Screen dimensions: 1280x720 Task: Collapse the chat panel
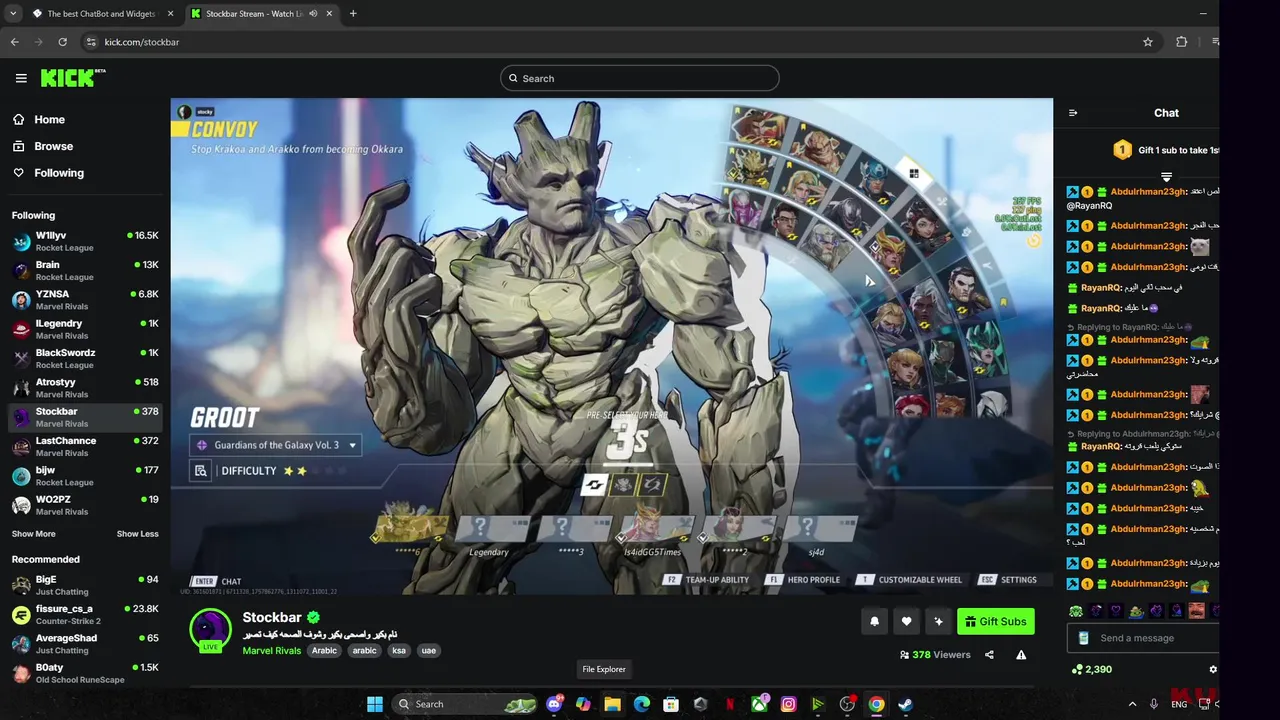[1073, 113]
